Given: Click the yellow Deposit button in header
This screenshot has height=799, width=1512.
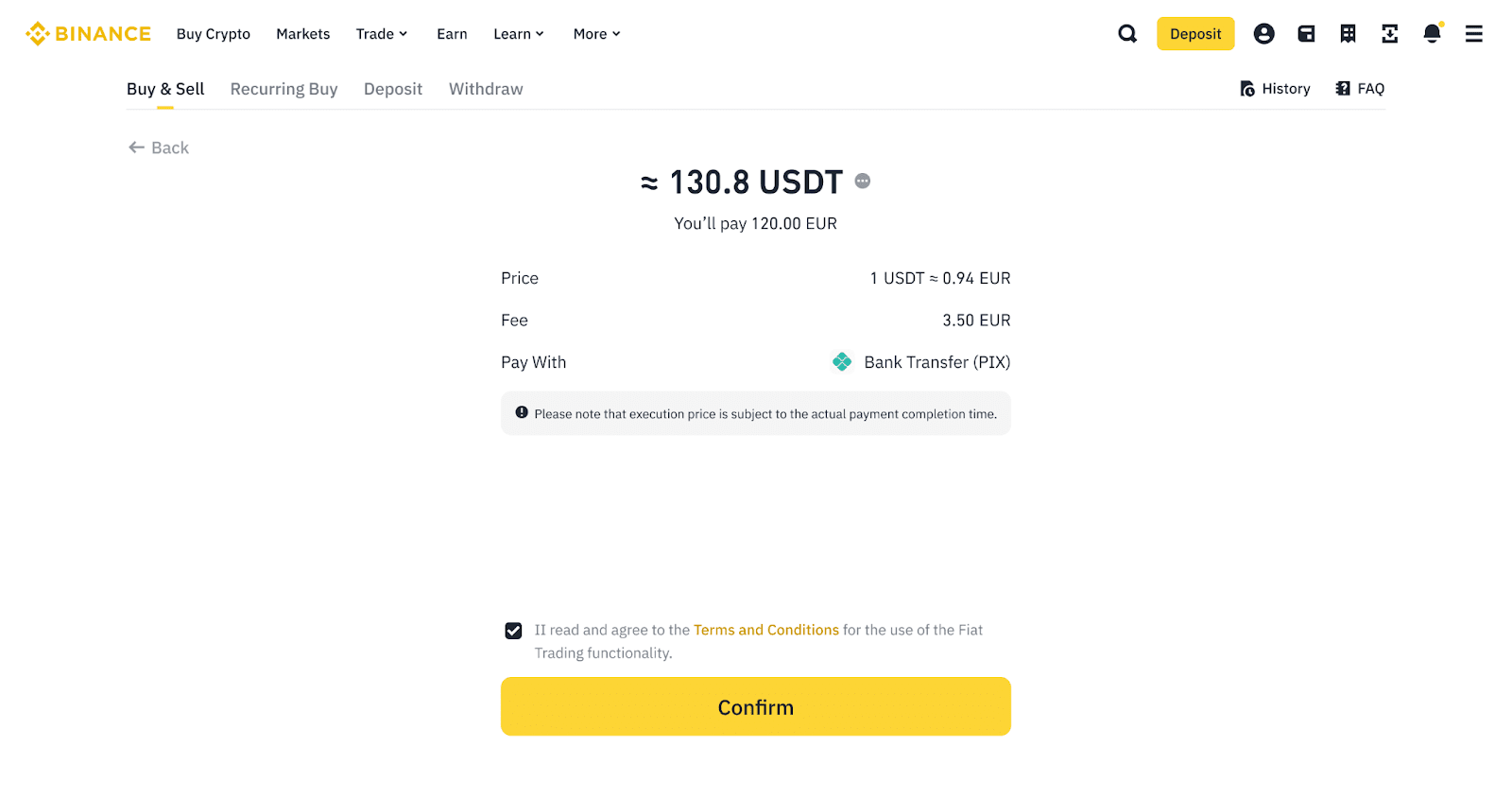Looking at the screenshot, I should [x=1195, y=34].
